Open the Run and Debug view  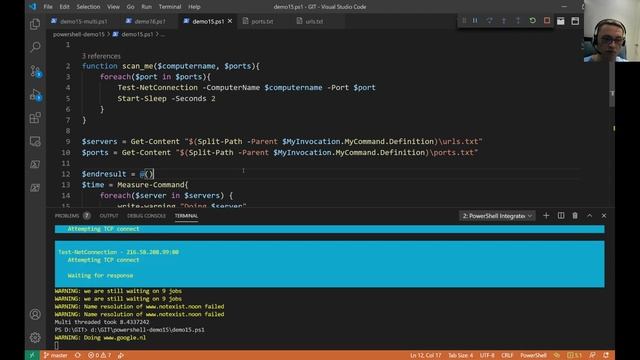[x=35, y=95]
